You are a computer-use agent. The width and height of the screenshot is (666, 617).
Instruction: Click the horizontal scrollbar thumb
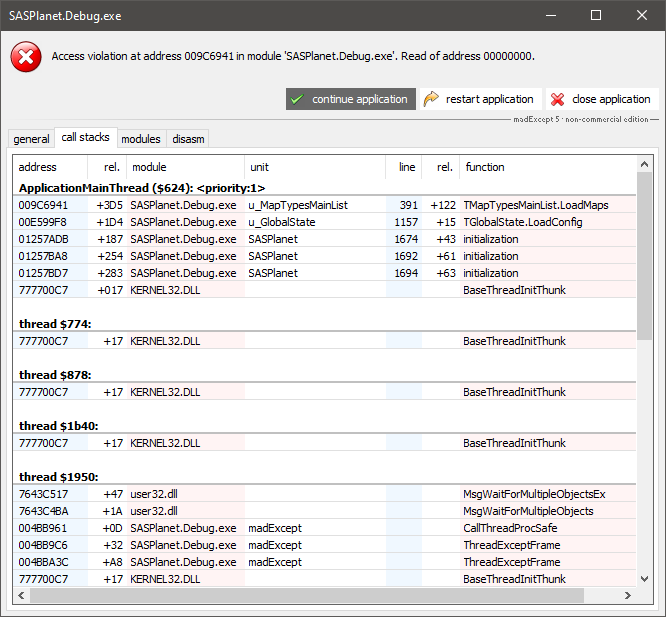pyautogui.click(x=307, y=596)
